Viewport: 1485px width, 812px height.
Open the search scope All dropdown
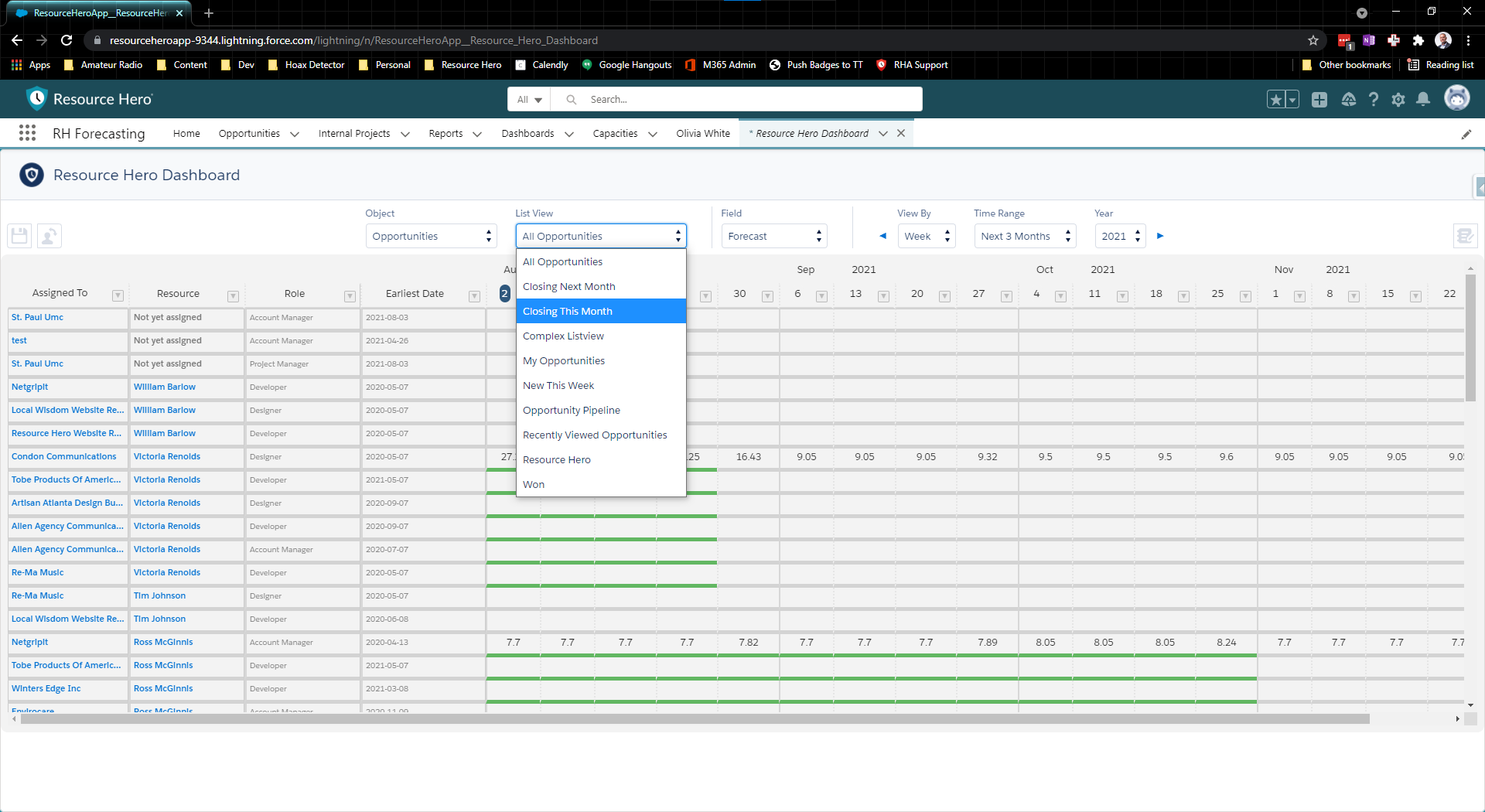[x=529, y=99]
